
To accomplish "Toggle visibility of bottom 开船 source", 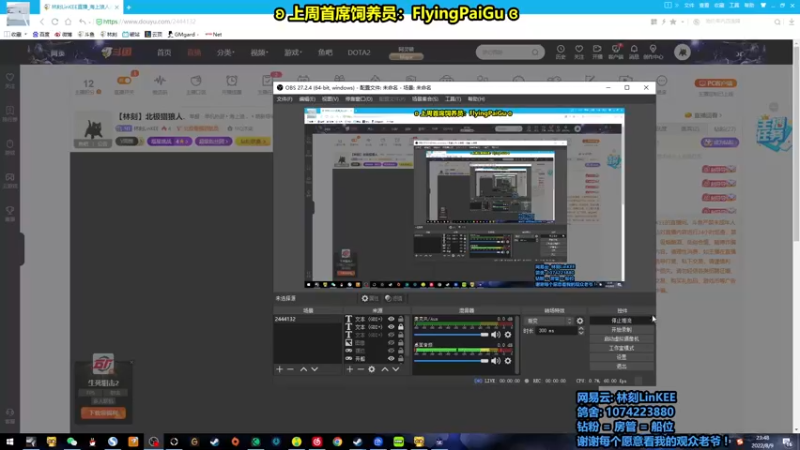I will 391,359.
